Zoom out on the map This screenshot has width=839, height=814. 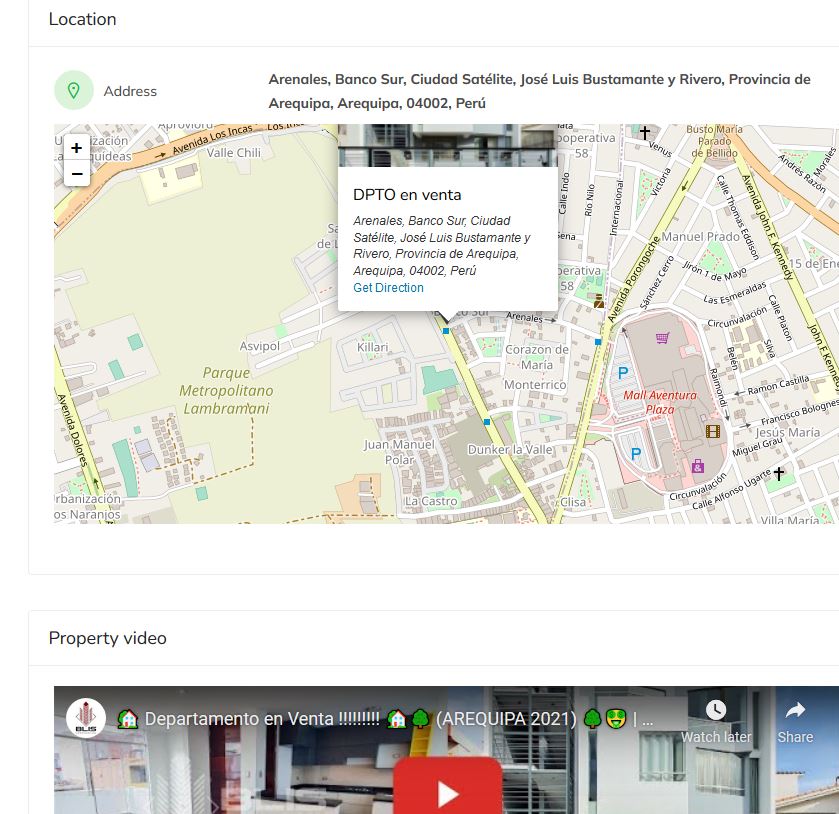pyautogui.click(x=77, y=174)
